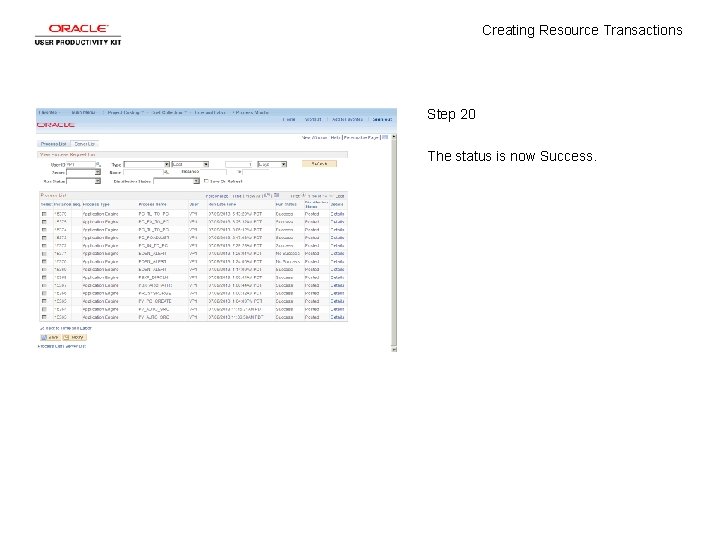Click the Process Type column header

[x=96, y=204]
